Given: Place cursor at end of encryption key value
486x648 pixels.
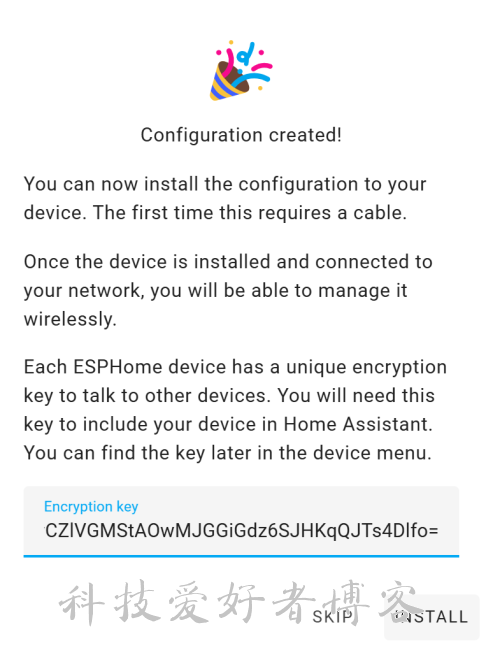Looking at the screenshot, I should [438, 531].
